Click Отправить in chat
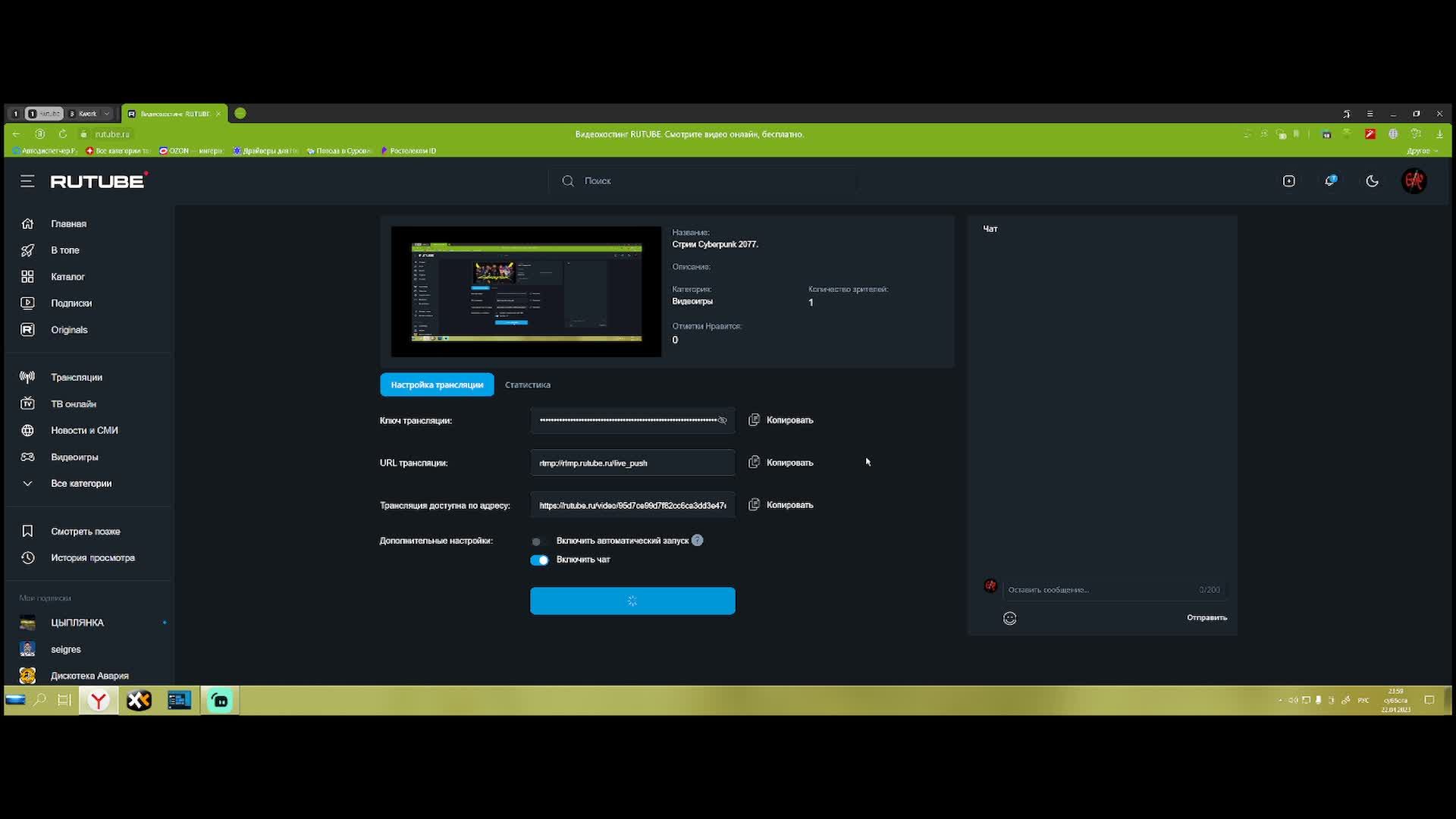Image resolution: width=1456 pixels, height=819 pixels. point(1207,617)
